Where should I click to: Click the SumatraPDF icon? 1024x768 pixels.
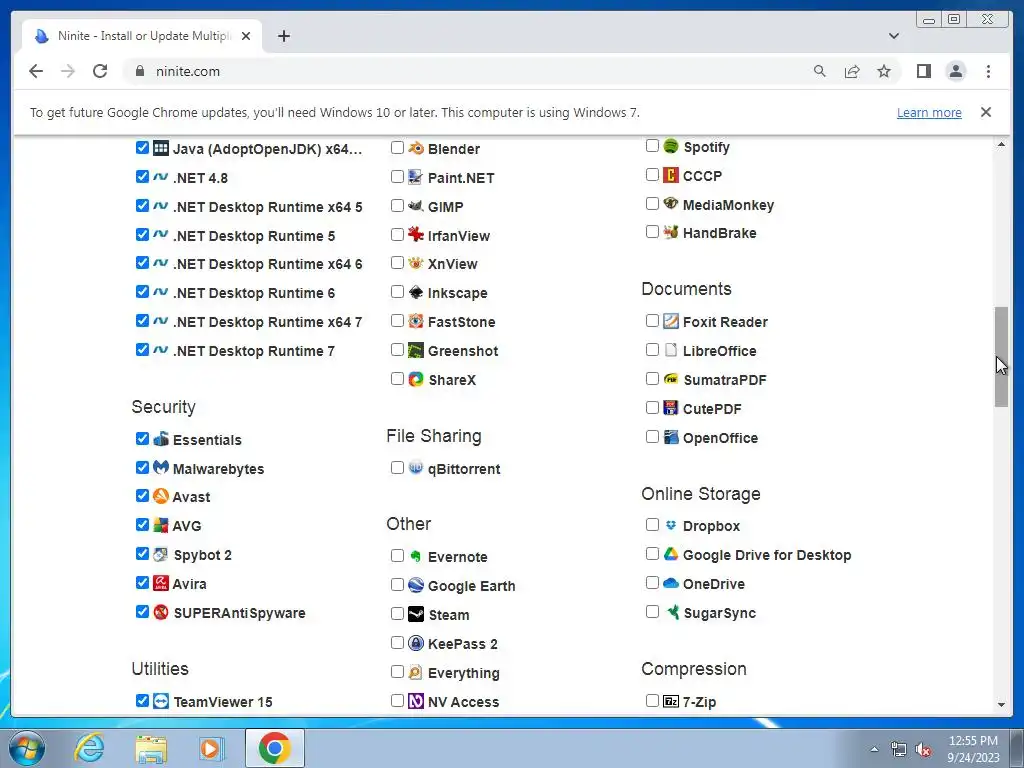click(x=671, y=379)
